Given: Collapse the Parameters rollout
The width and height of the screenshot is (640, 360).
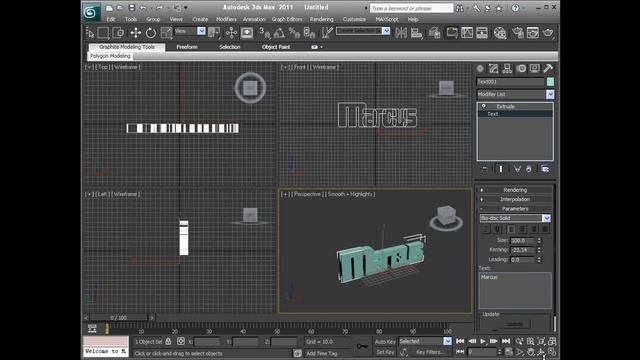Looking at the screenshot, I should [x=515, y=209].
